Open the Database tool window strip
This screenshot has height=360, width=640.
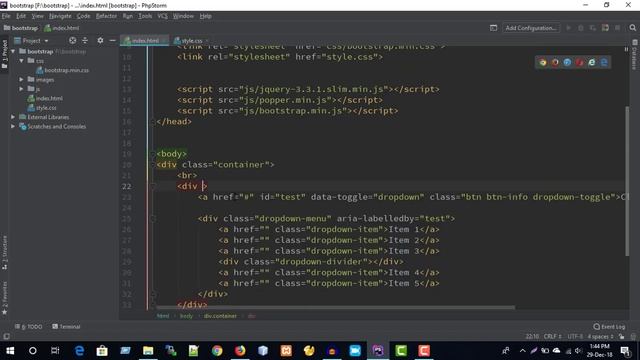click(635, 54)
